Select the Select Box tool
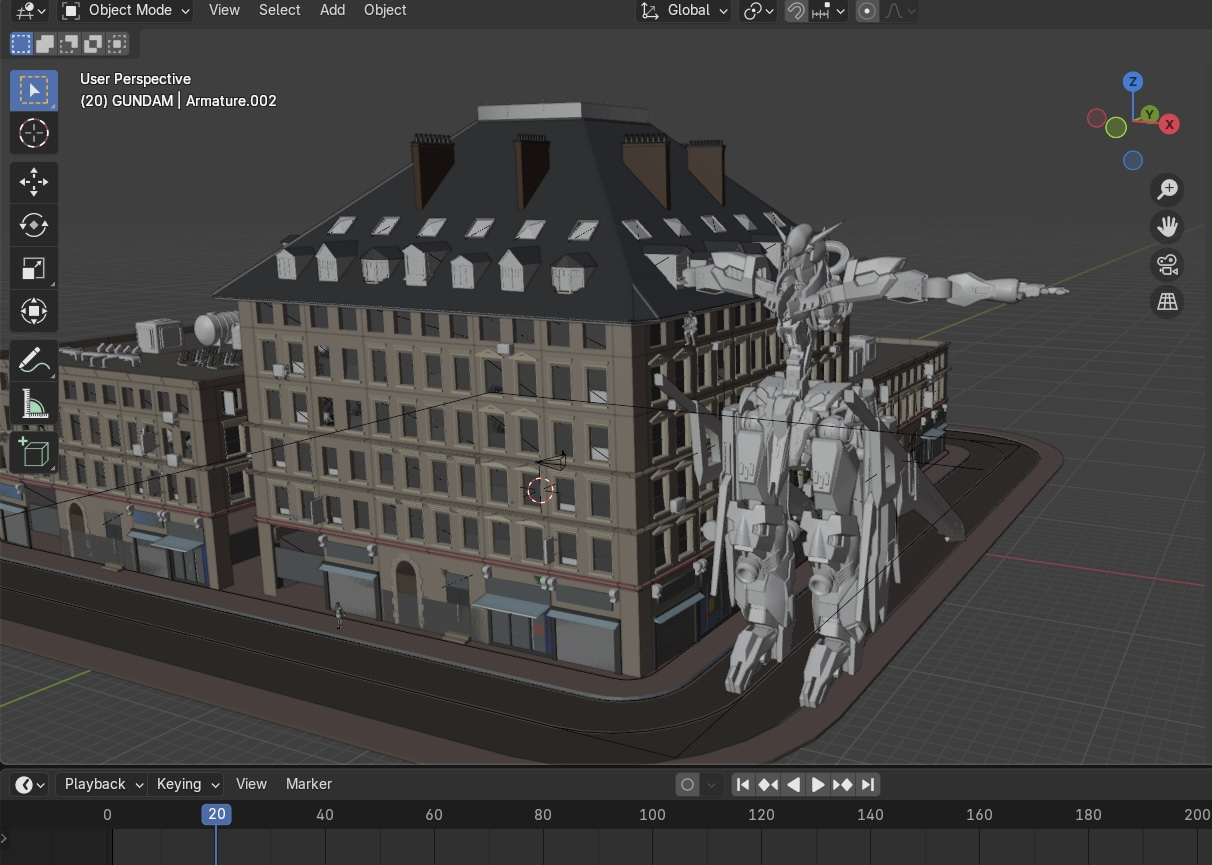1212x865 pixels. click(34, 90)
